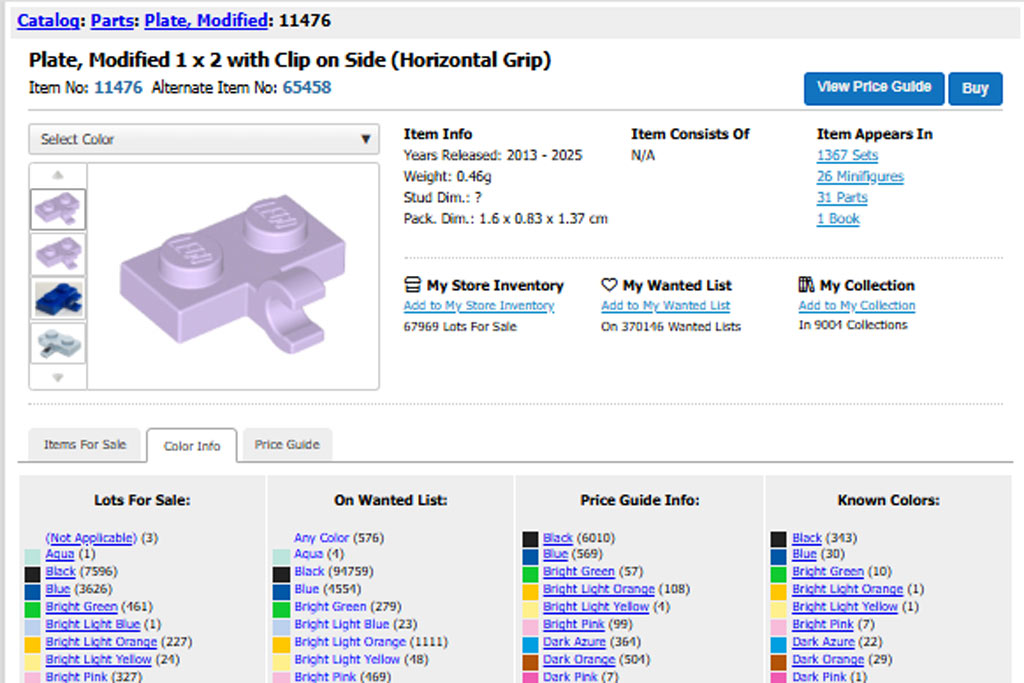Click the My Wanted List heart icon
This screenshot has width=1024, height=683.
point(609,285)
